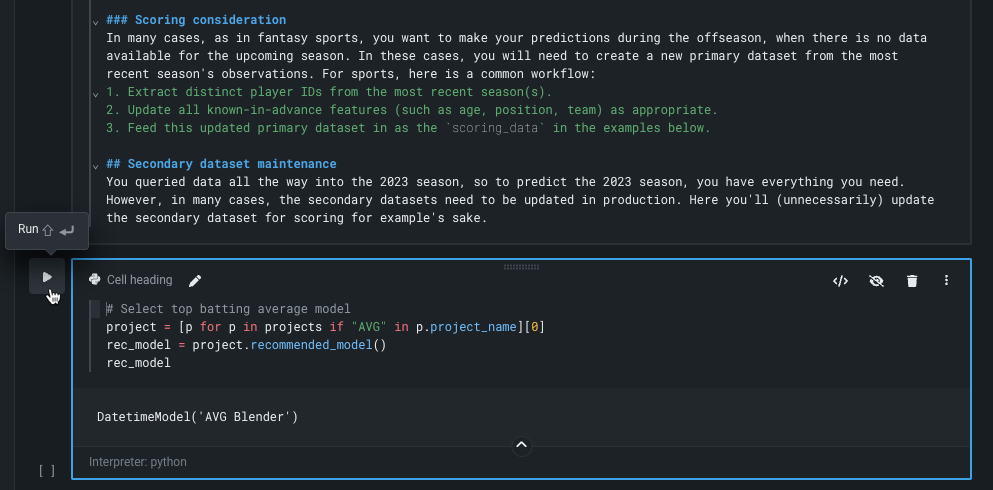
Task: Click the Cell heading label
Action: (139, 280)
